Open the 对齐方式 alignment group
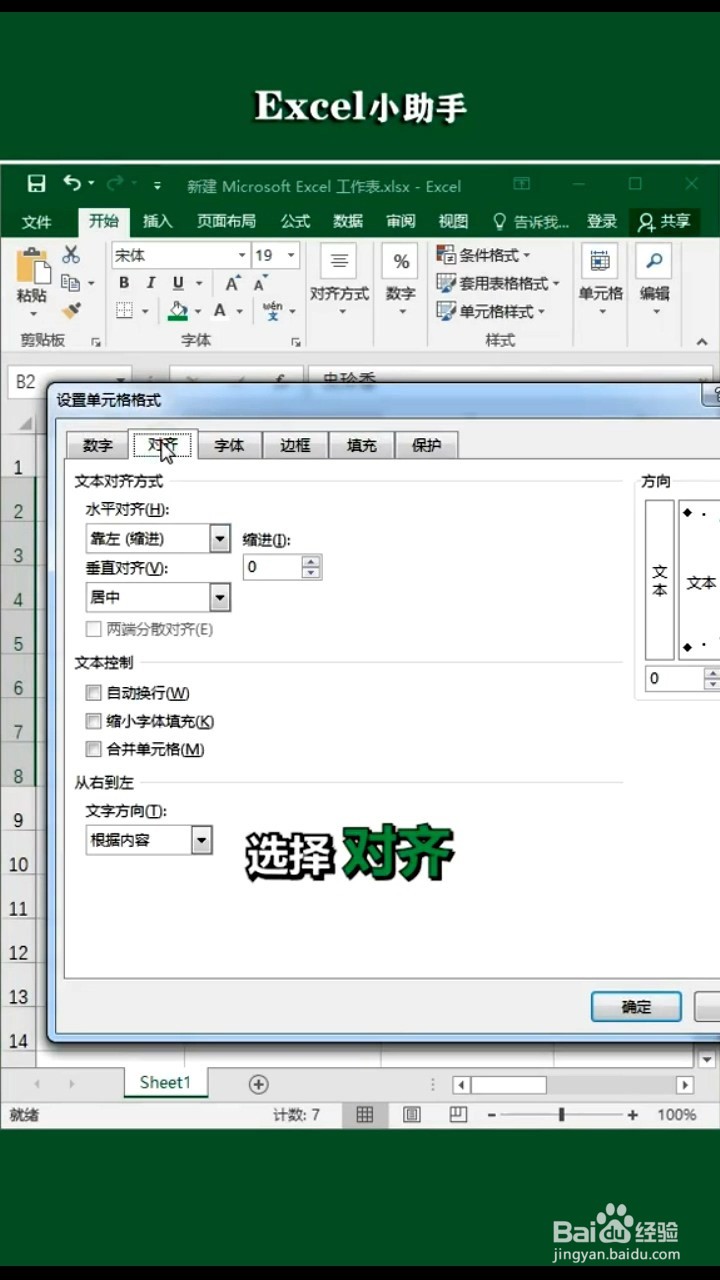Viewport: 720px width, 1280px height. tap(339, 280)
